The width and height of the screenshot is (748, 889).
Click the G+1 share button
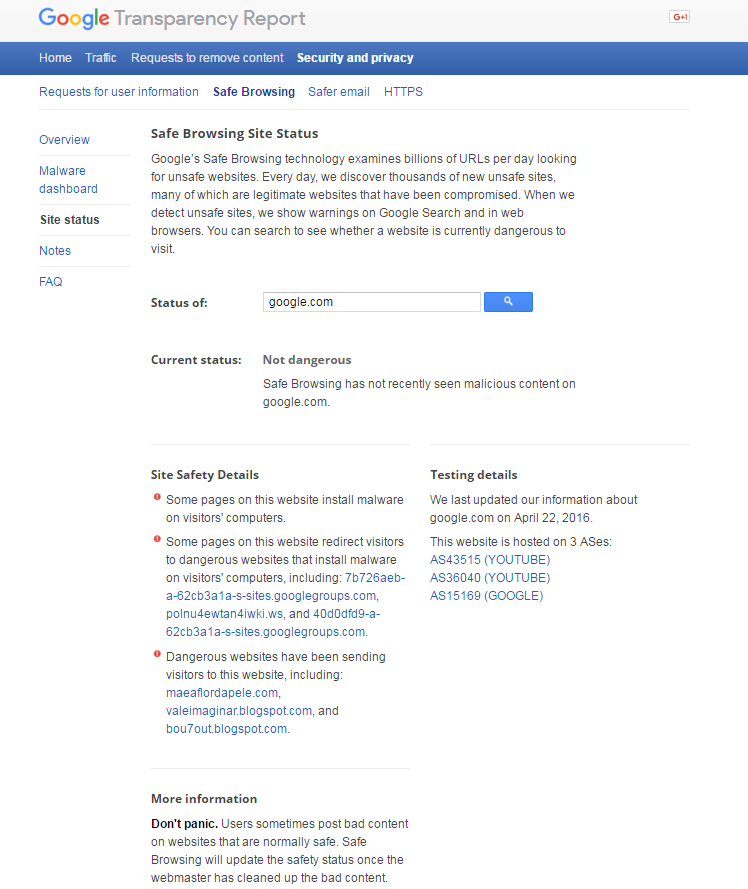(679, 17)
